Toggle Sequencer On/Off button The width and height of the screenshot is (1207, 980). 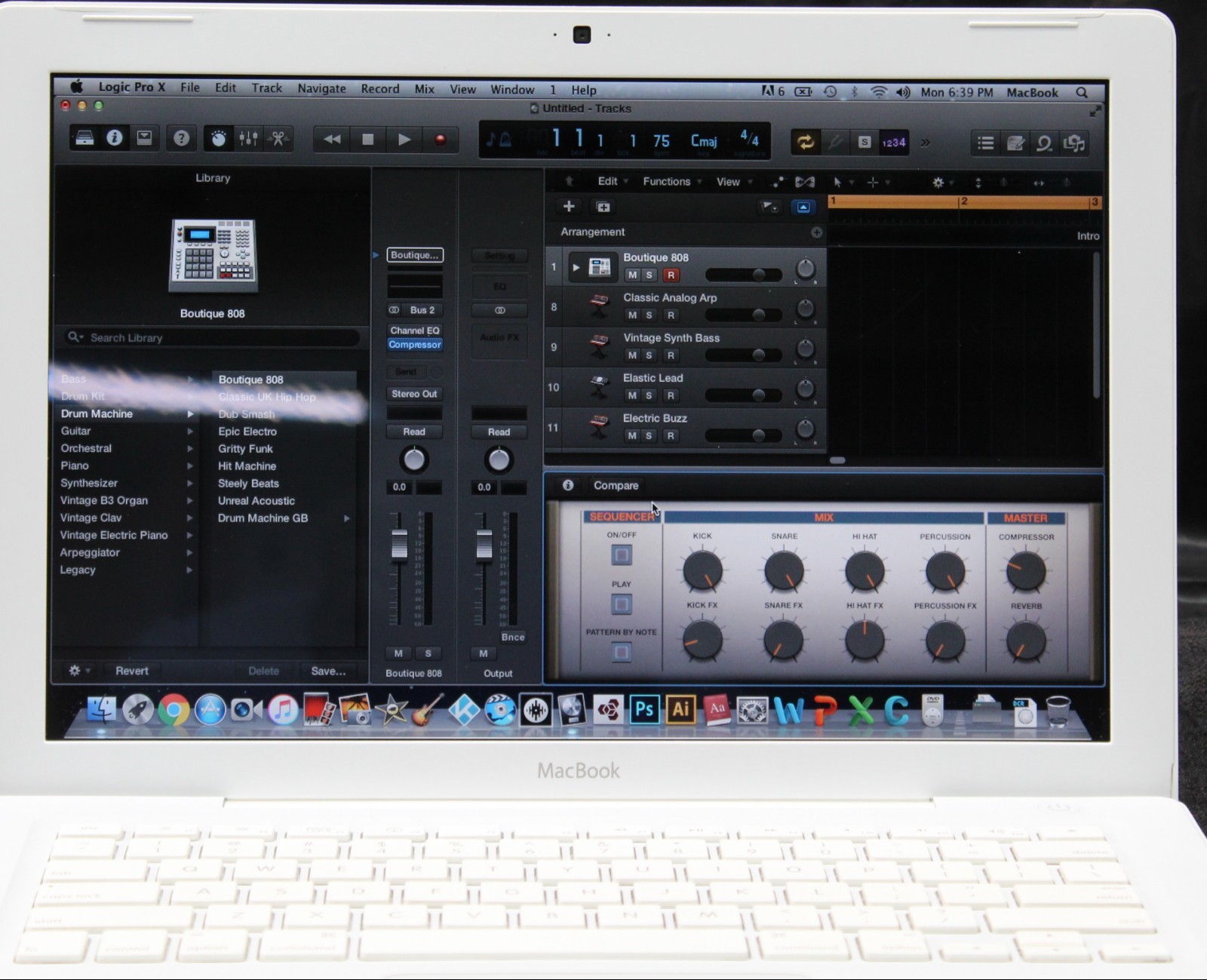[621, 555]
